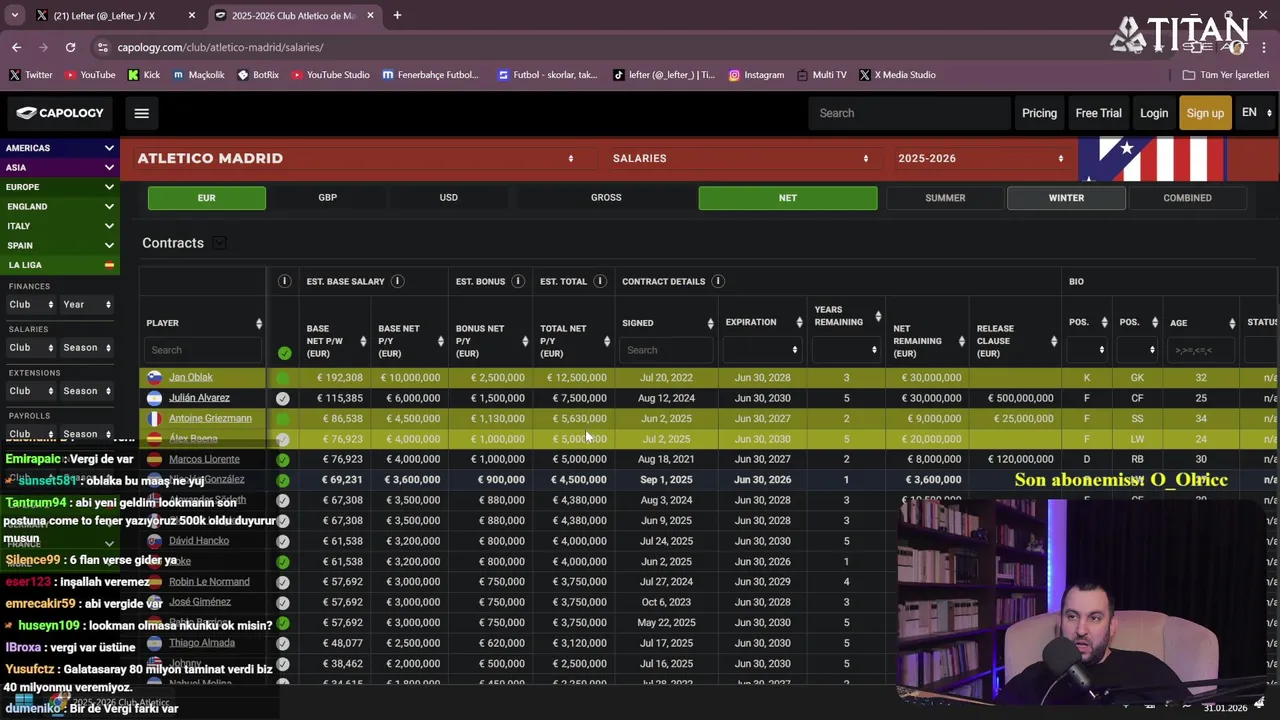
Task: Open the 2025-2026 season dropdown
Action: [x=980, y=158]
